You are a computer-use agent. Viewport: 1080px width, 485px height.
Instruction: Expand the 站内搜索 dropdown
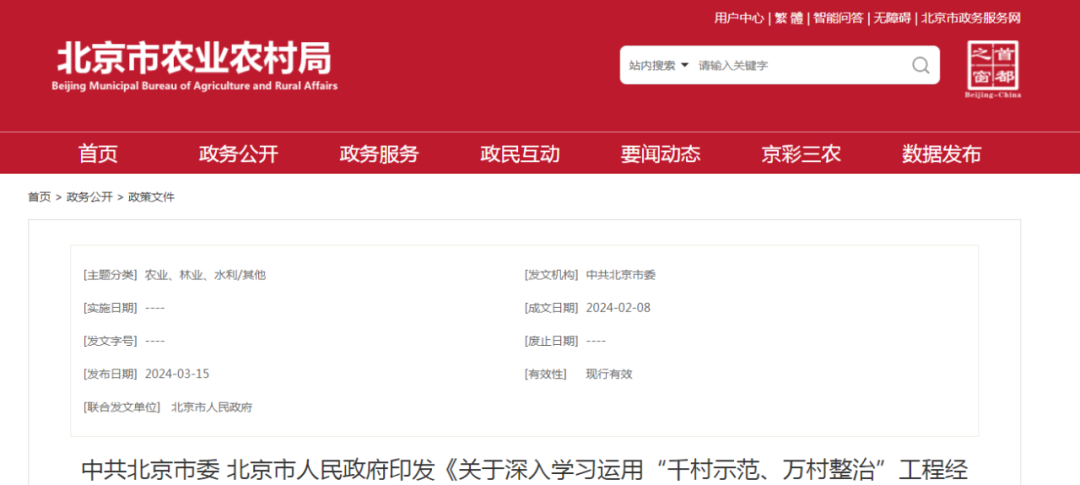pos(658,65)
